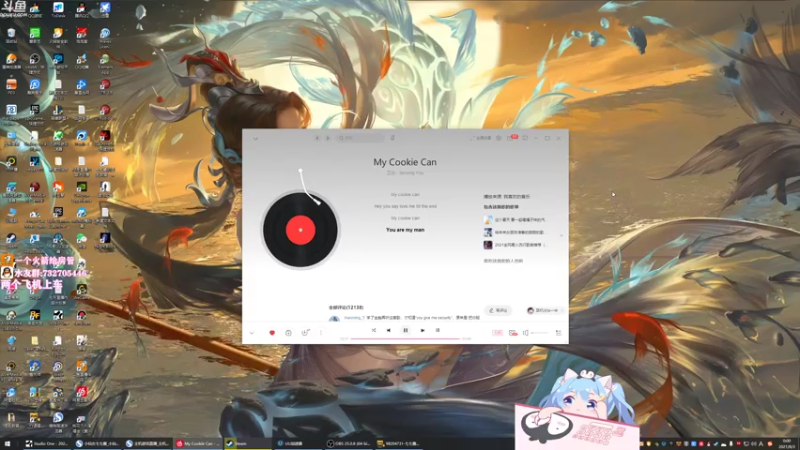The image size is (800, 450).
Task: Toggle the desktop lyrics icon beside next
Action: (x=437, y=331)
